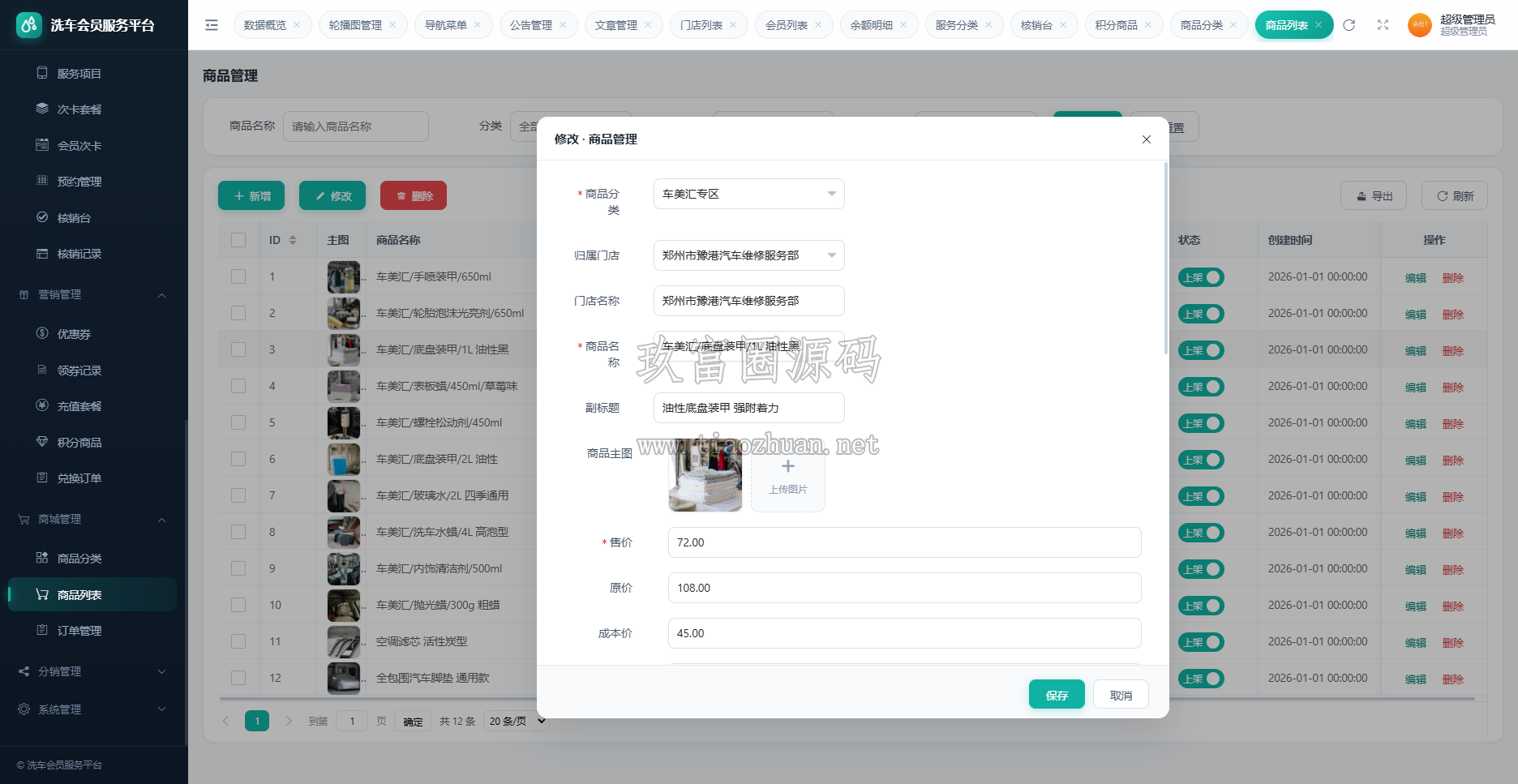
Task: Check the row checkbox for product ID 1
Action: coord(238,276)
